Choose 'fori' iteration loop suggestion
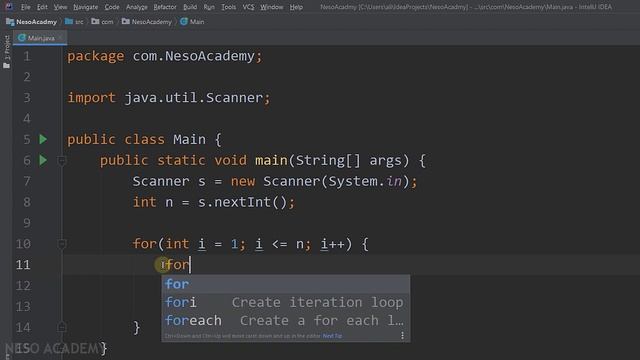 [286, 302]
